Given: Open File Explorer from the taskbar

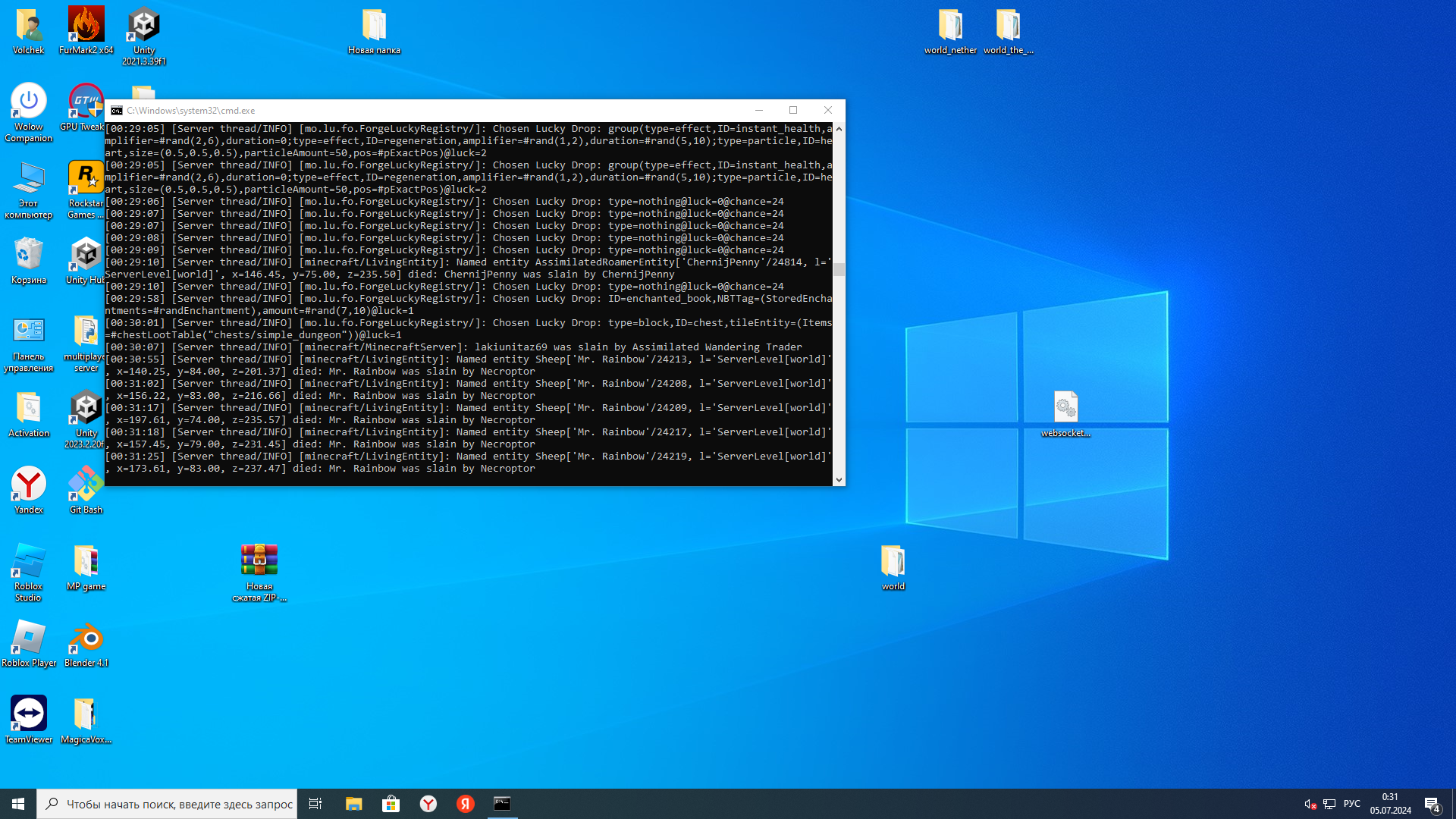Looking at the screenshot, I should pos(353,804).
